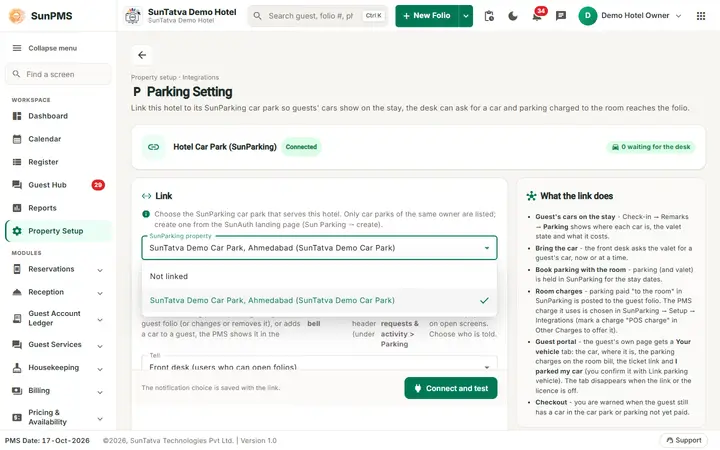Click the Find a screen field
This screenshot has width=720, height=450.
(x=58, y=74)
